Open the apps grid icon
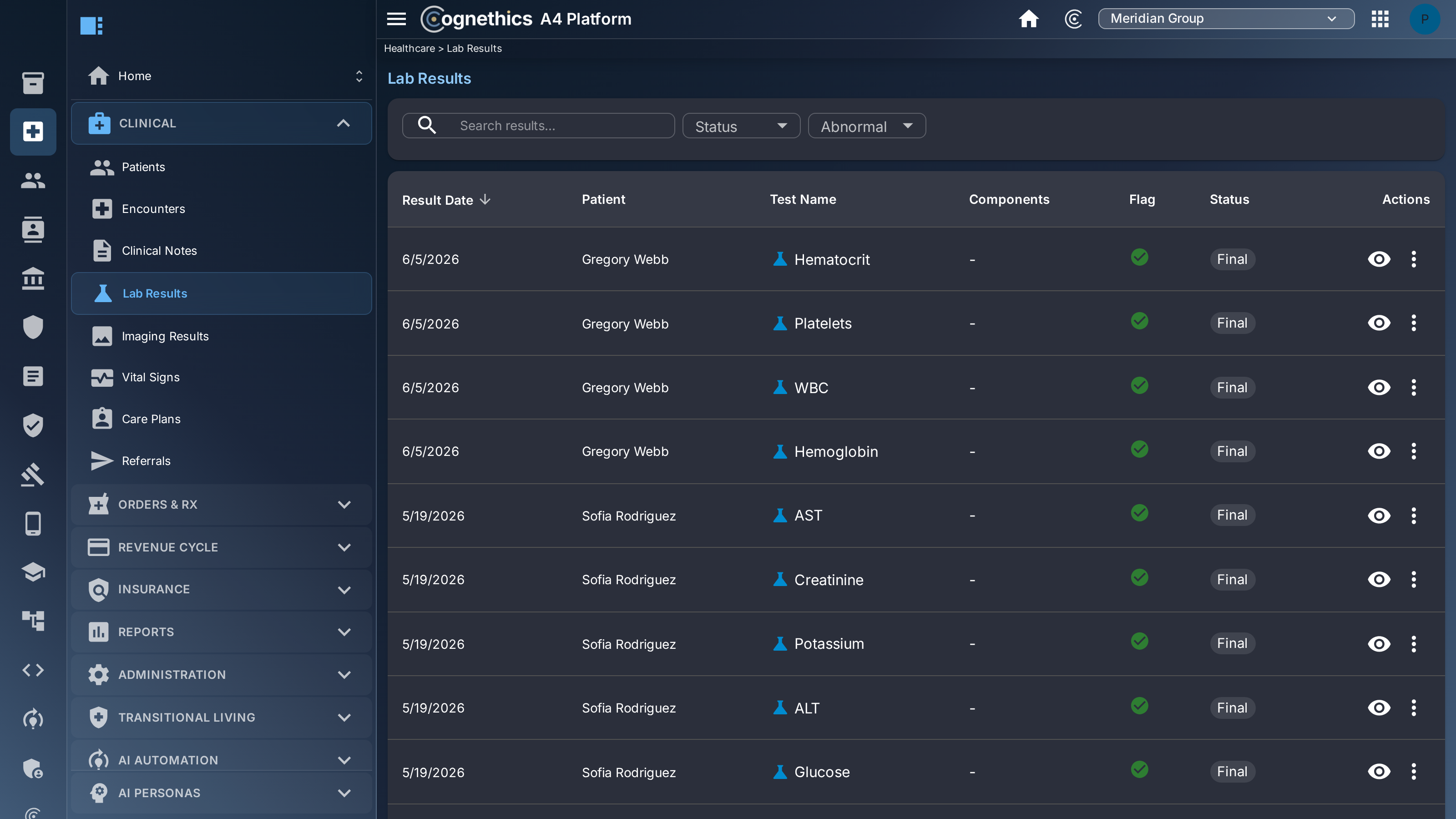The width and height of the screenshot is (1456, 819). (x=1380, y=19)
